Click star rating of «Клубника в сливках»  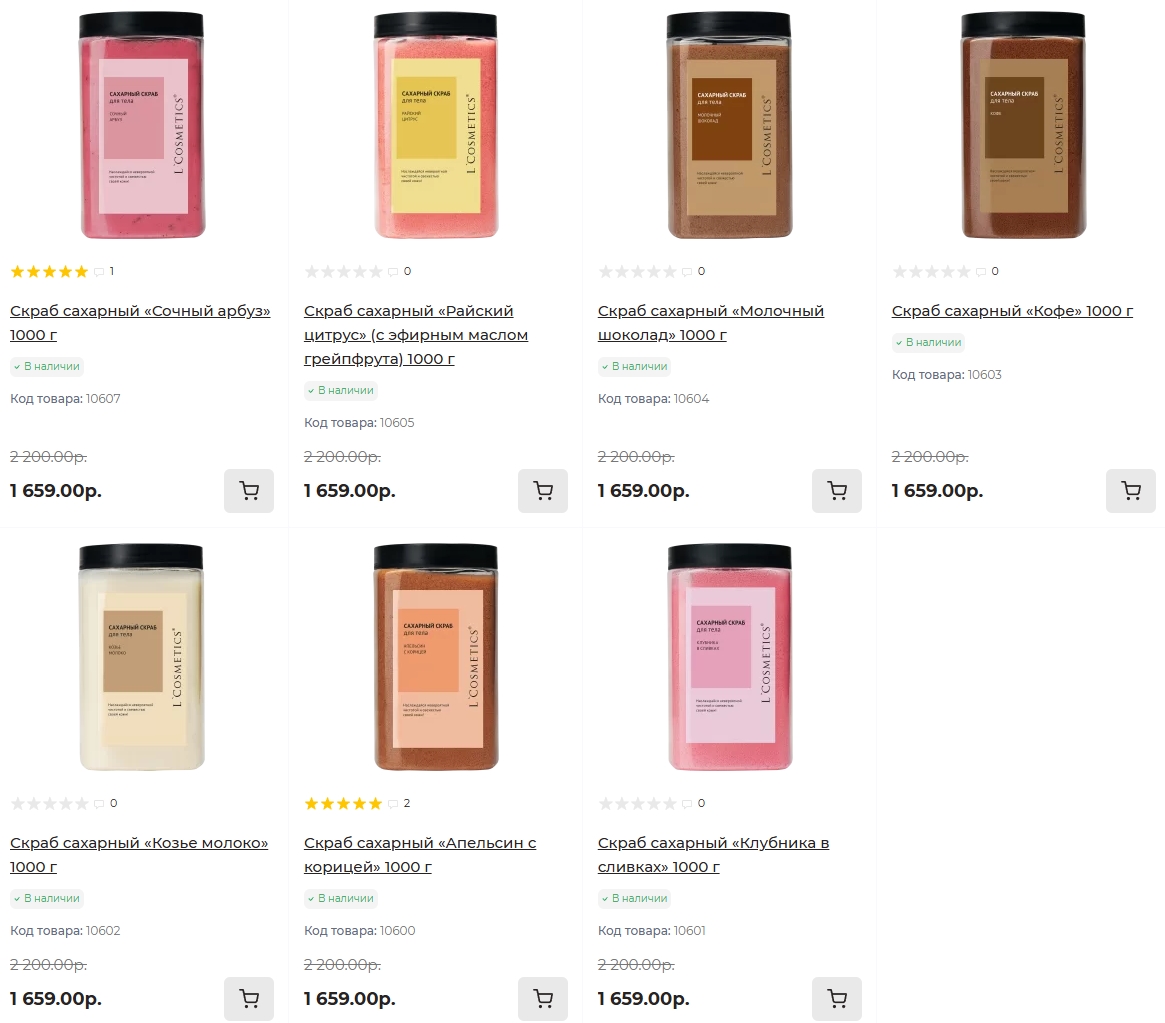pos(637,804)
